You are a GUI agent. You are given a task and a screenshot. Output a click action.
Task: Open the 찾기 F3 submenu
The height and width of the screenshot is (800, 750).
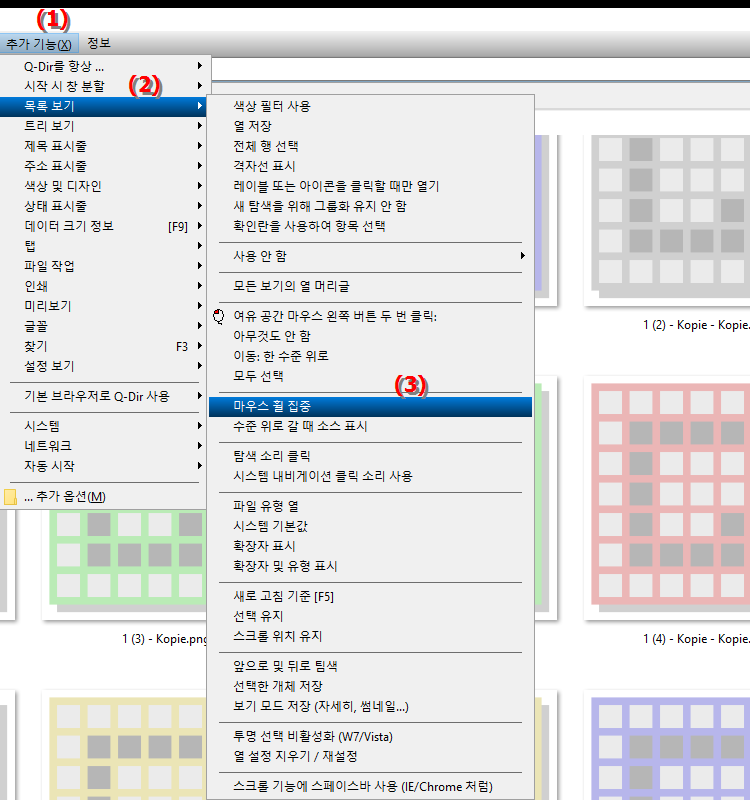104,346
